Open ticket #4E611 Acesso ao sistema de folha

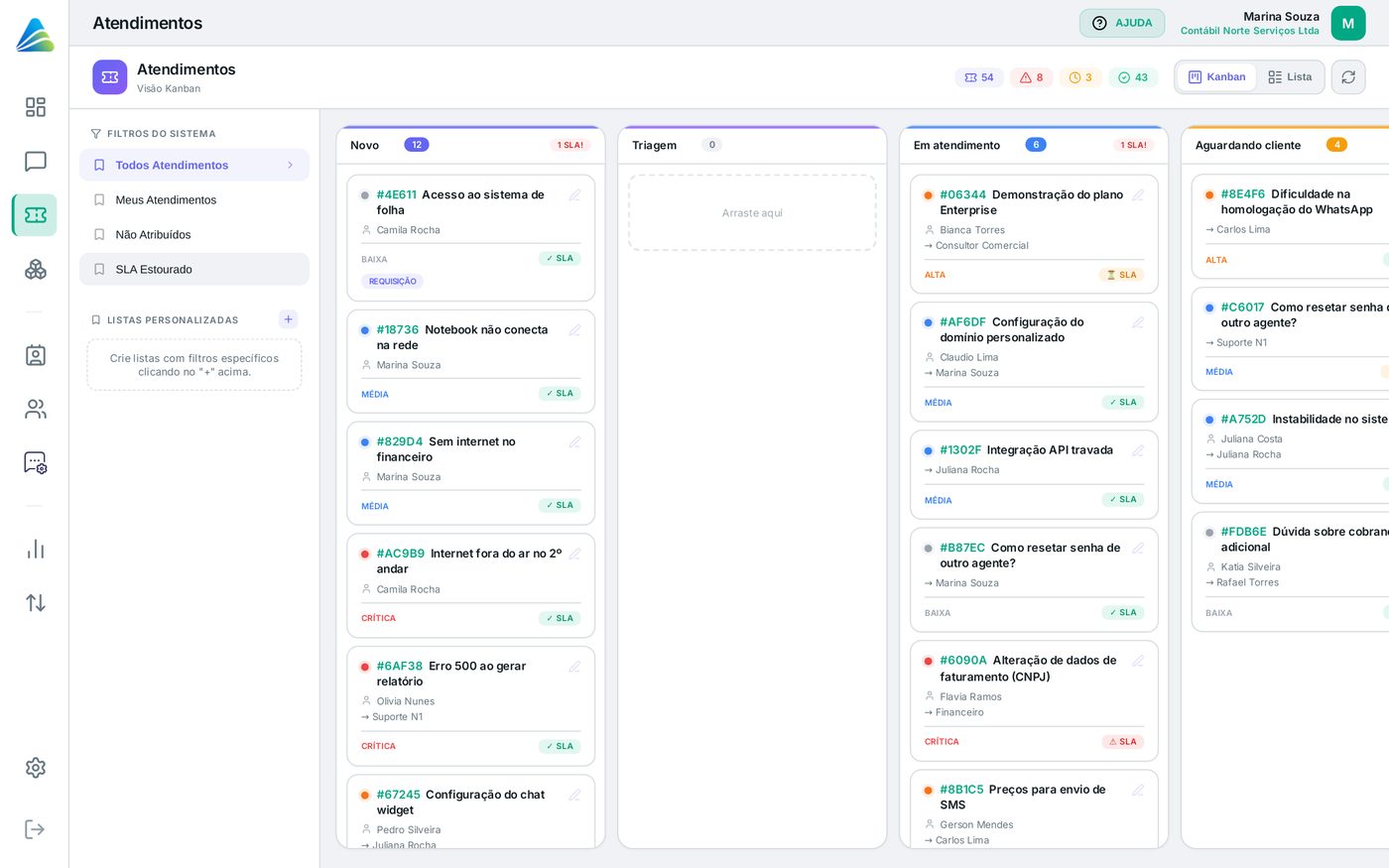coord(471,238)
